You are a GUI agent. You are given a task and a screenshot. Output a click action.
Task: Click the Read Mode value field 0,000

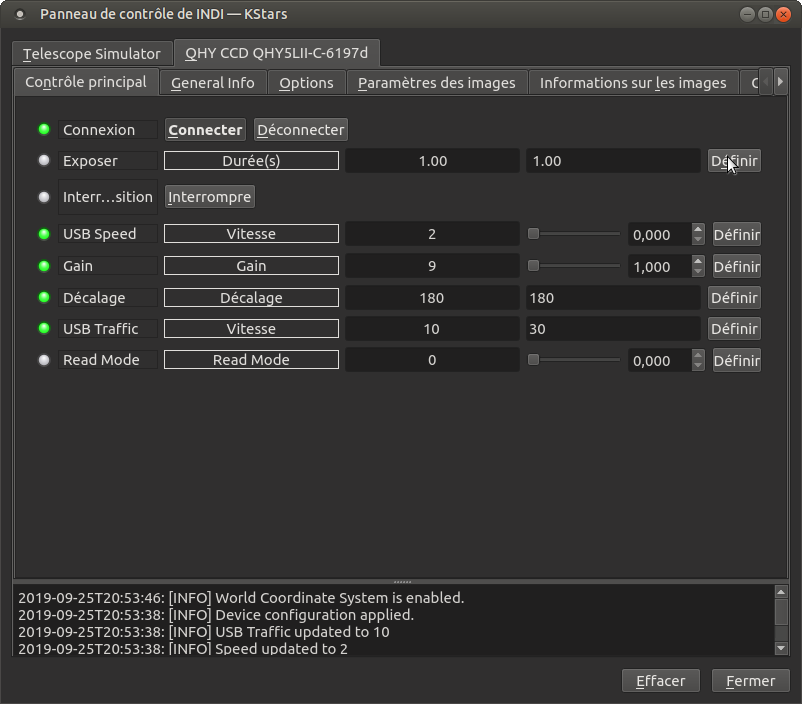point(660,361)
